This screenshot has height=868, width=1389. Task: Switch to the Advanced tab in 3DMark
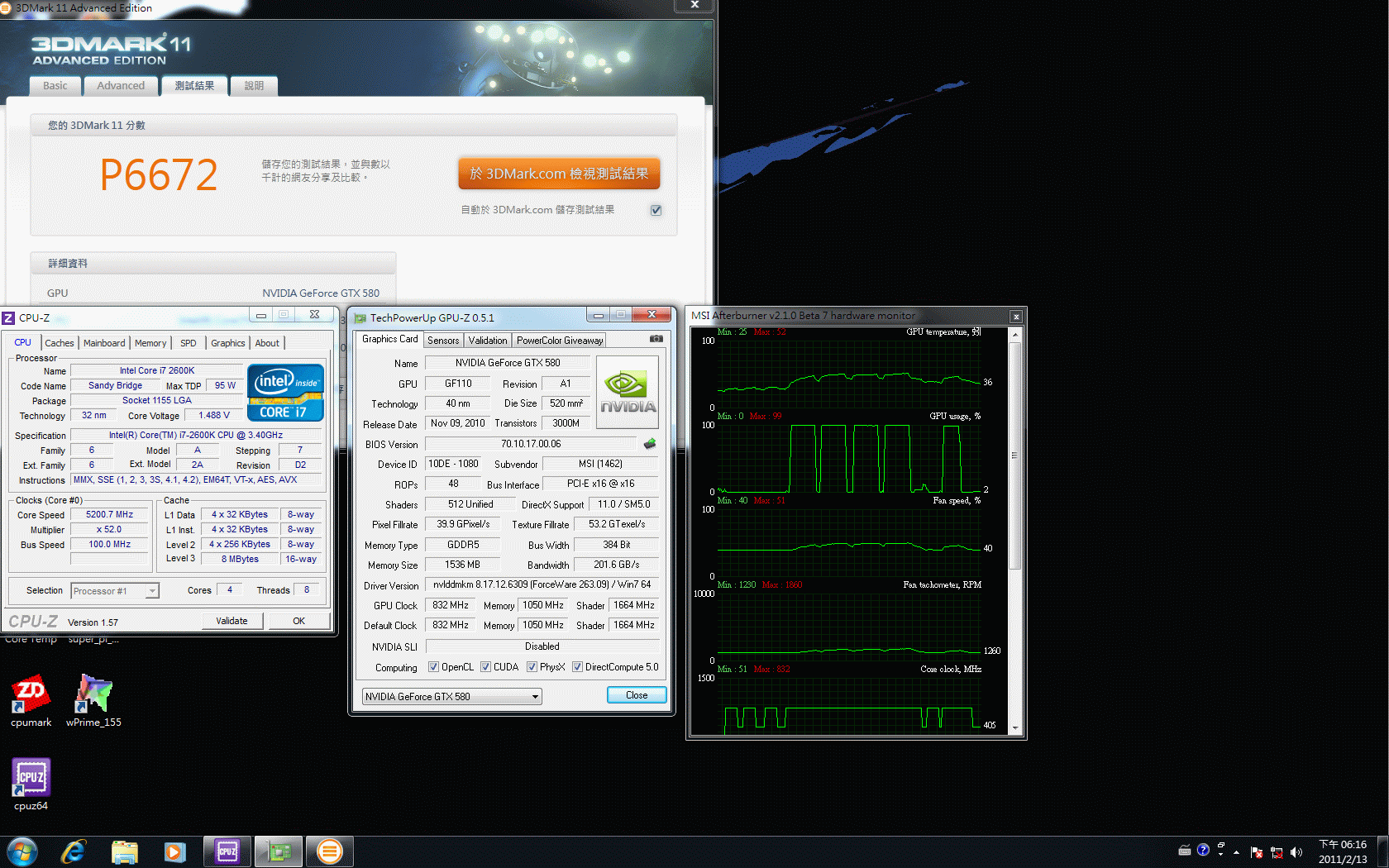pyautogui.click(x=121, y=85)
